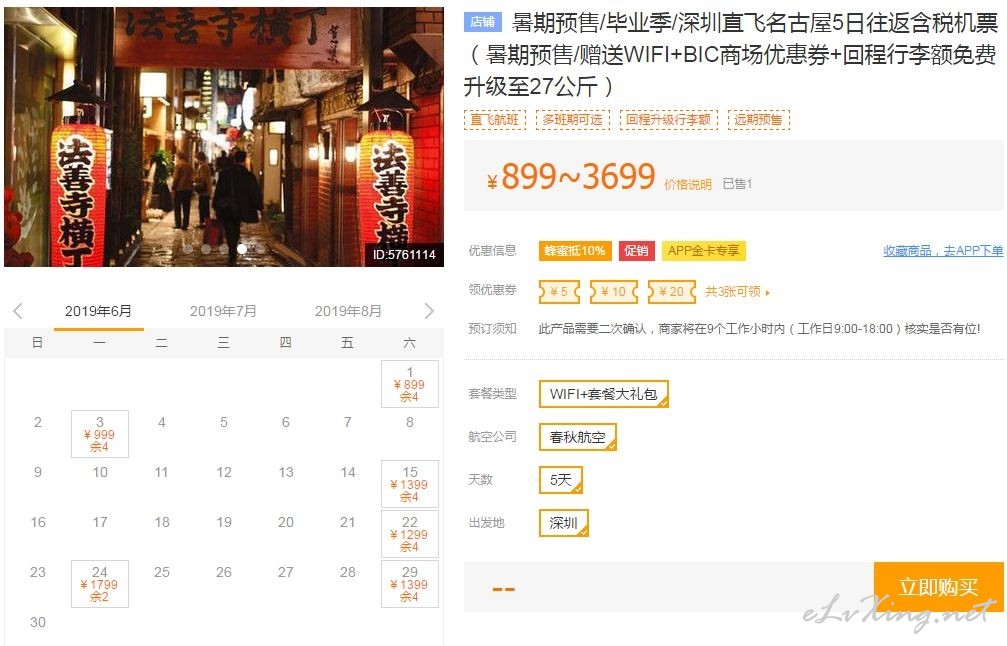Claim the ¥10 coupon ticket

614,292
